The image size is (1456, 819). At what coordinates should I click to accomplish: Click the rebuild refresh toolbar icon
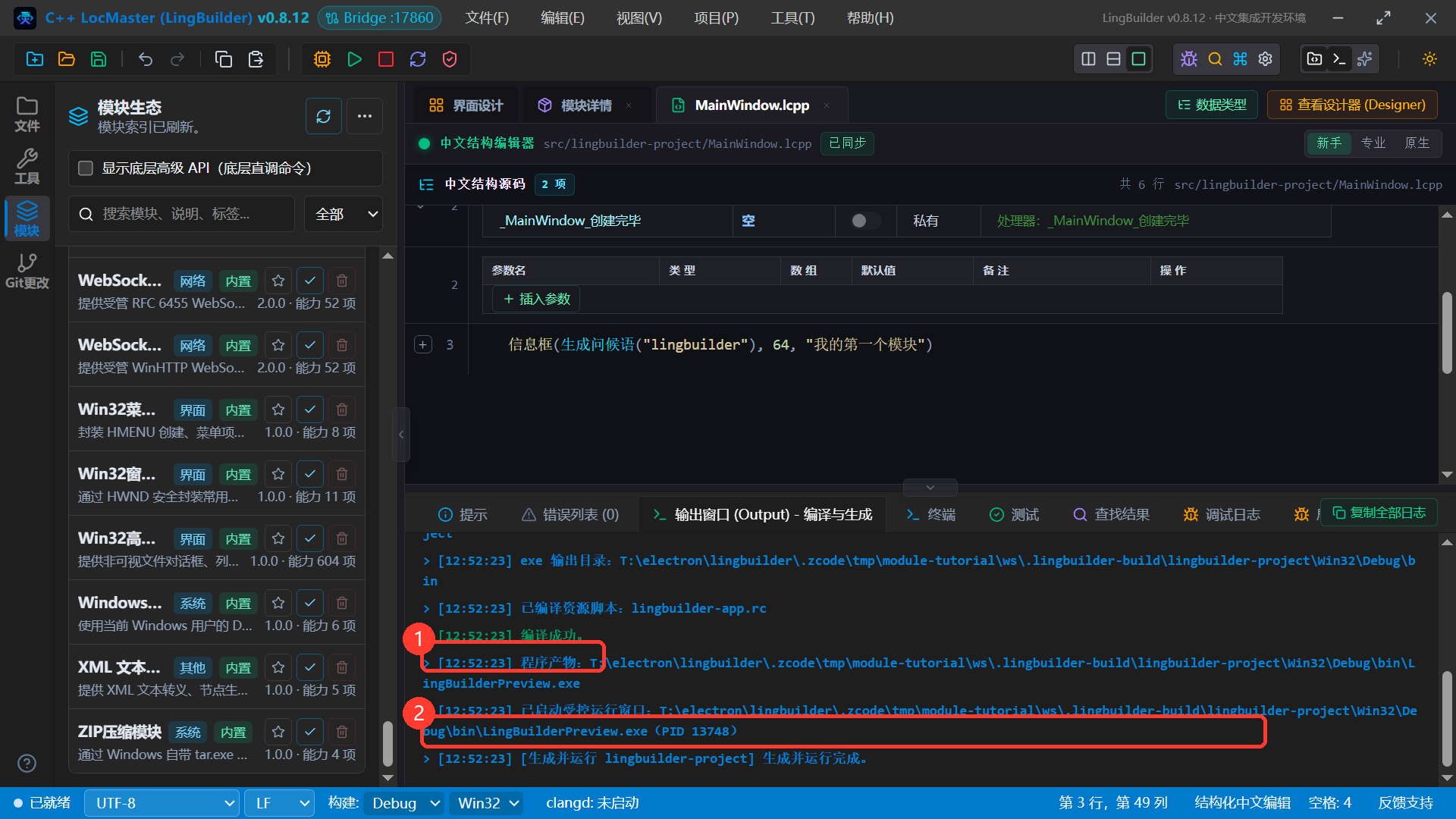(x=418, y=59)
